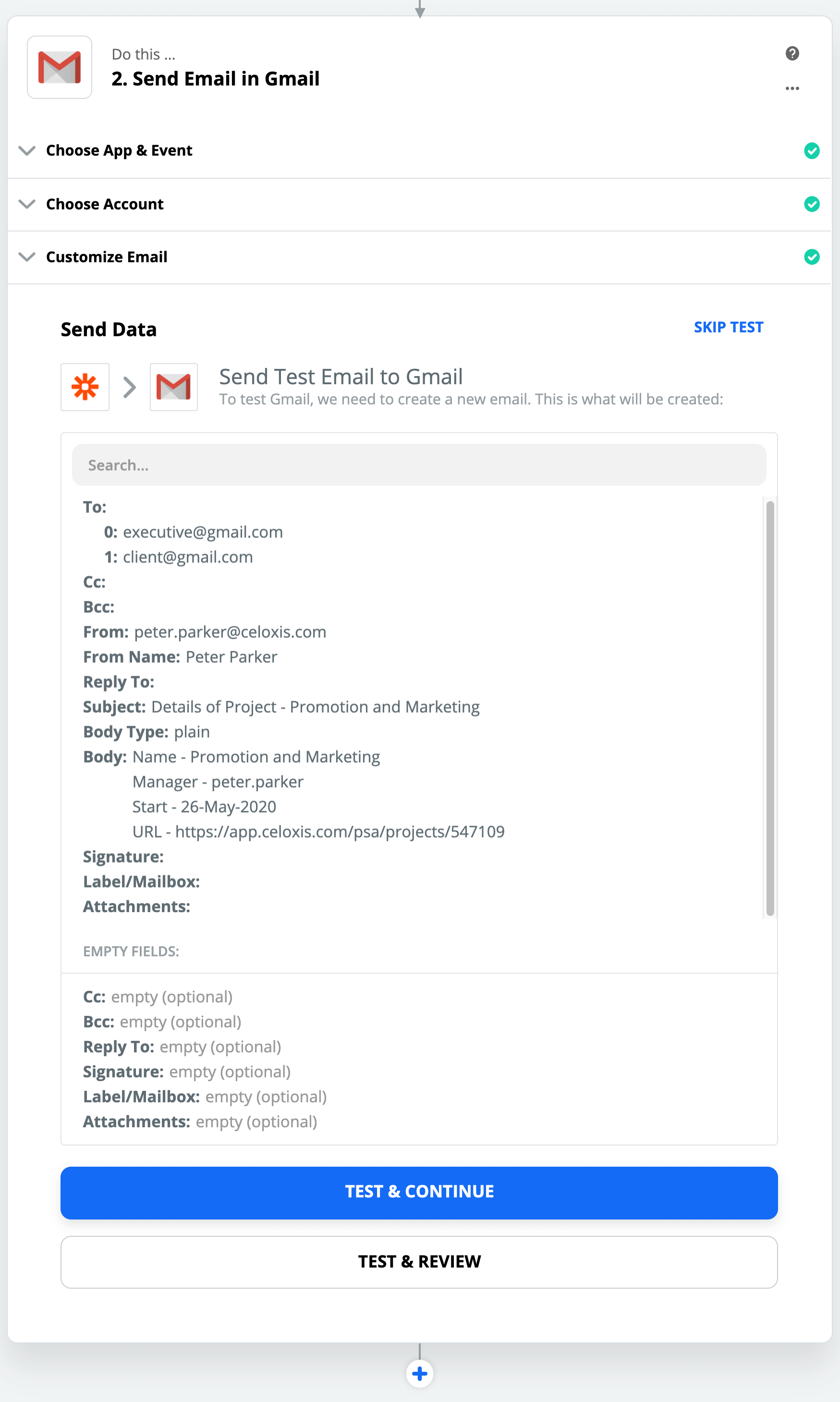The width and height of the screenshot is (840, 1402).
Task: Click the small Gmail icon in Send Data
Action: tap(173, 387)
